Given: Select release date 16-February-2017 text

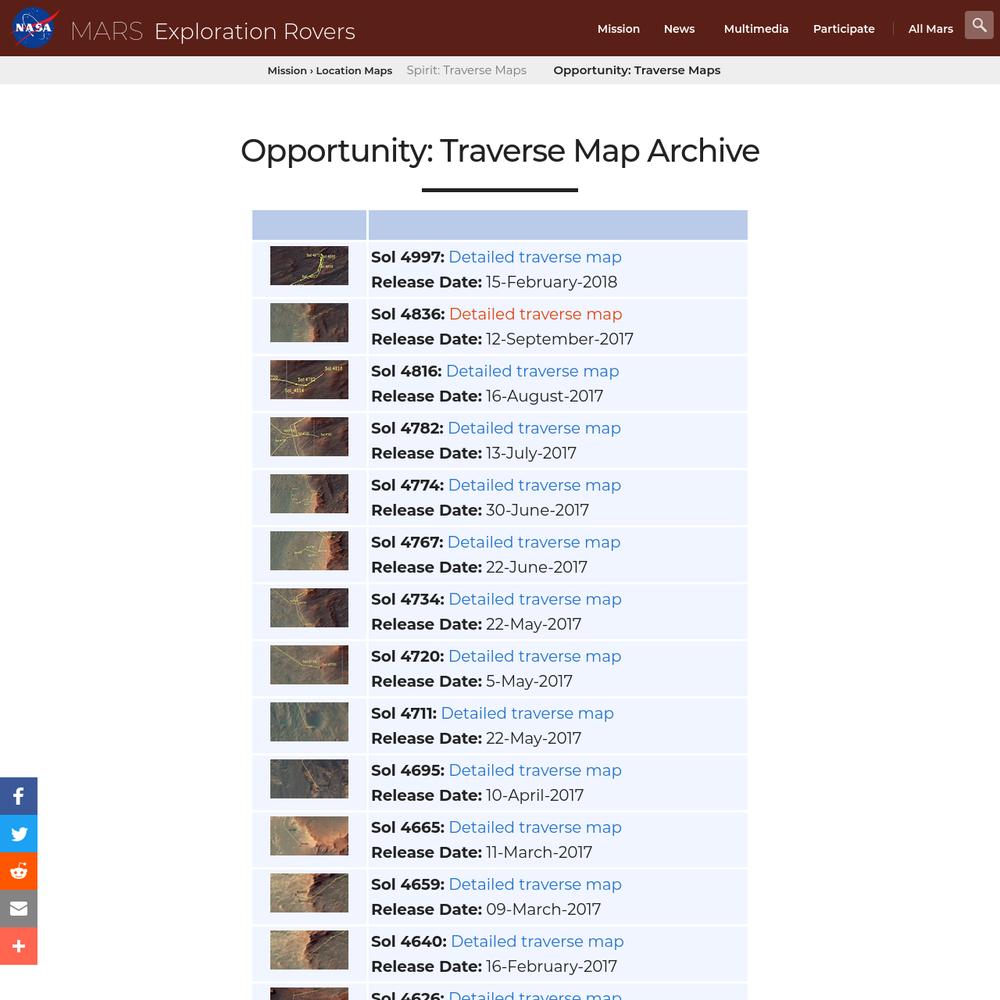Looking at the screenshot, I should (552, 966).
